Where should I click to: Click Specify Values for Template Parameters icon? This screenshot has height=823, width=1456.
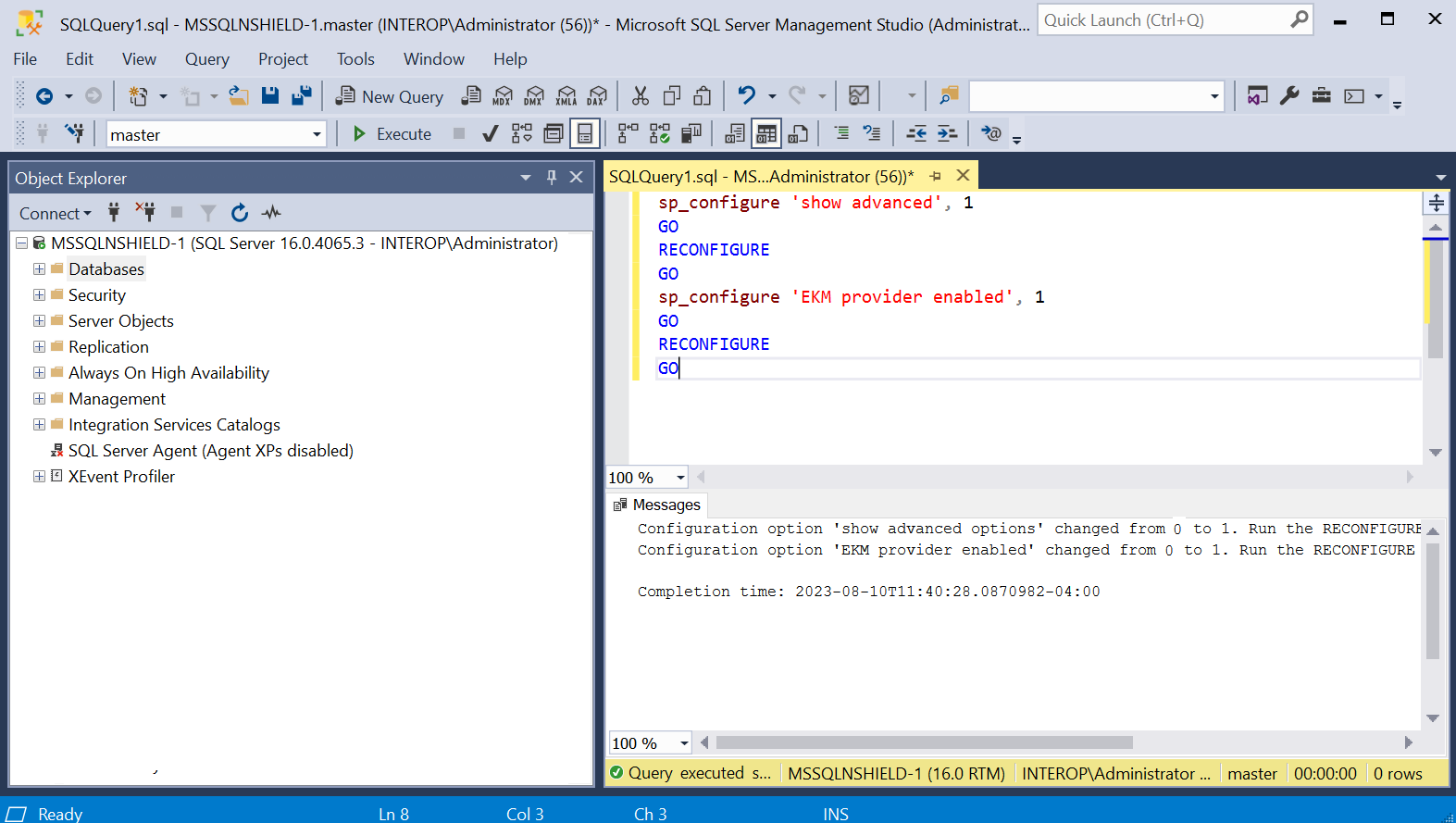point(990,133)
